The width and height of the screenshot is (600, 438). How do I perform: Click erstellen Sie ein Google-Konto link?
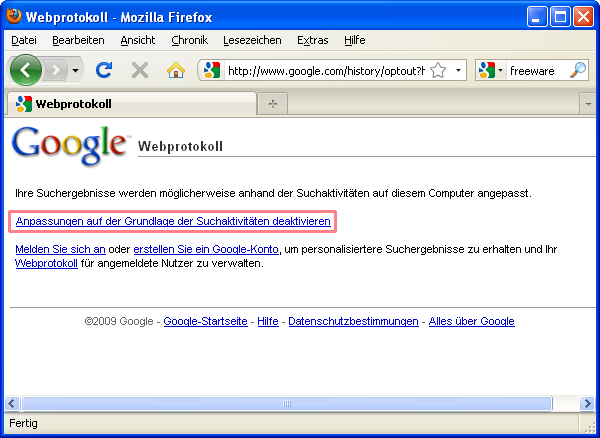(x=206, y=249)
